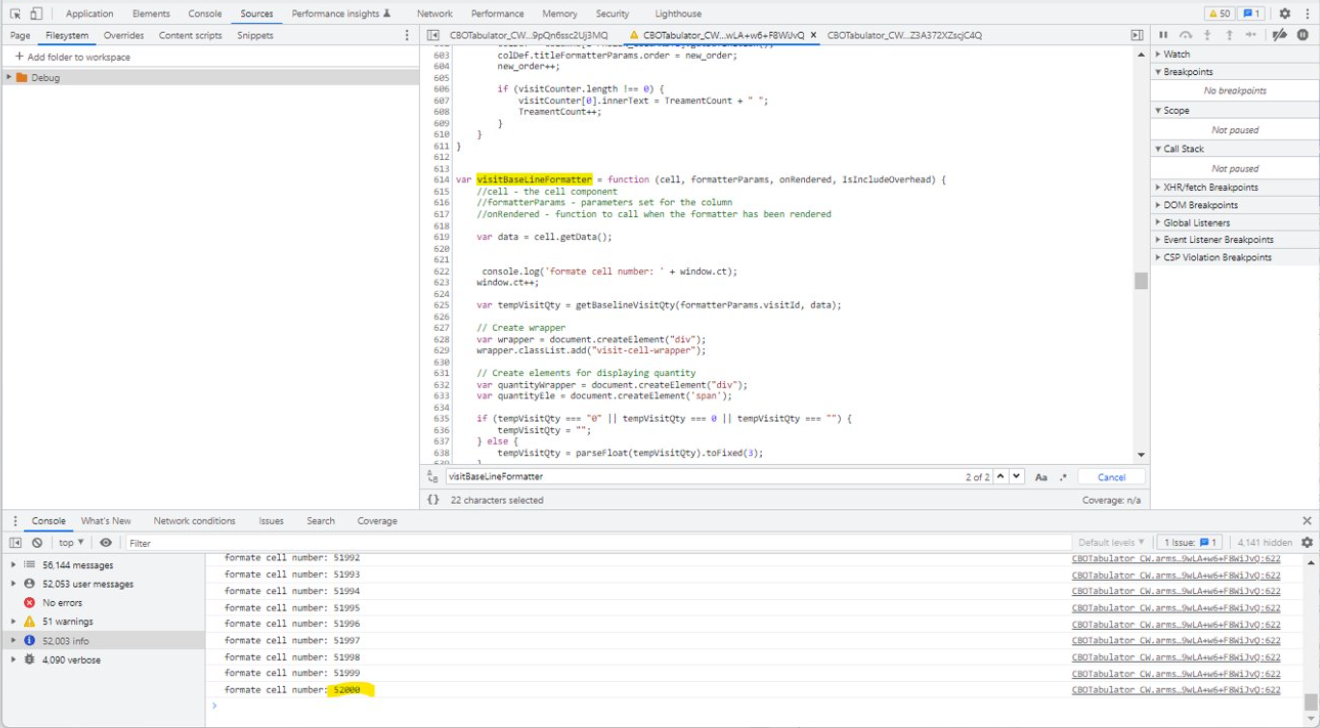Cancel the search

1111,477
